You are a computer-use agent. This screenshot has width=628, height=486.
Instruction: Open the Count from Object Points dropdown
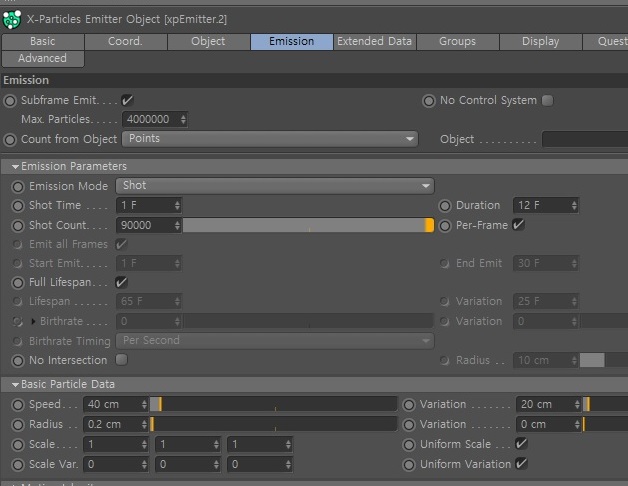tap(270, 139)
